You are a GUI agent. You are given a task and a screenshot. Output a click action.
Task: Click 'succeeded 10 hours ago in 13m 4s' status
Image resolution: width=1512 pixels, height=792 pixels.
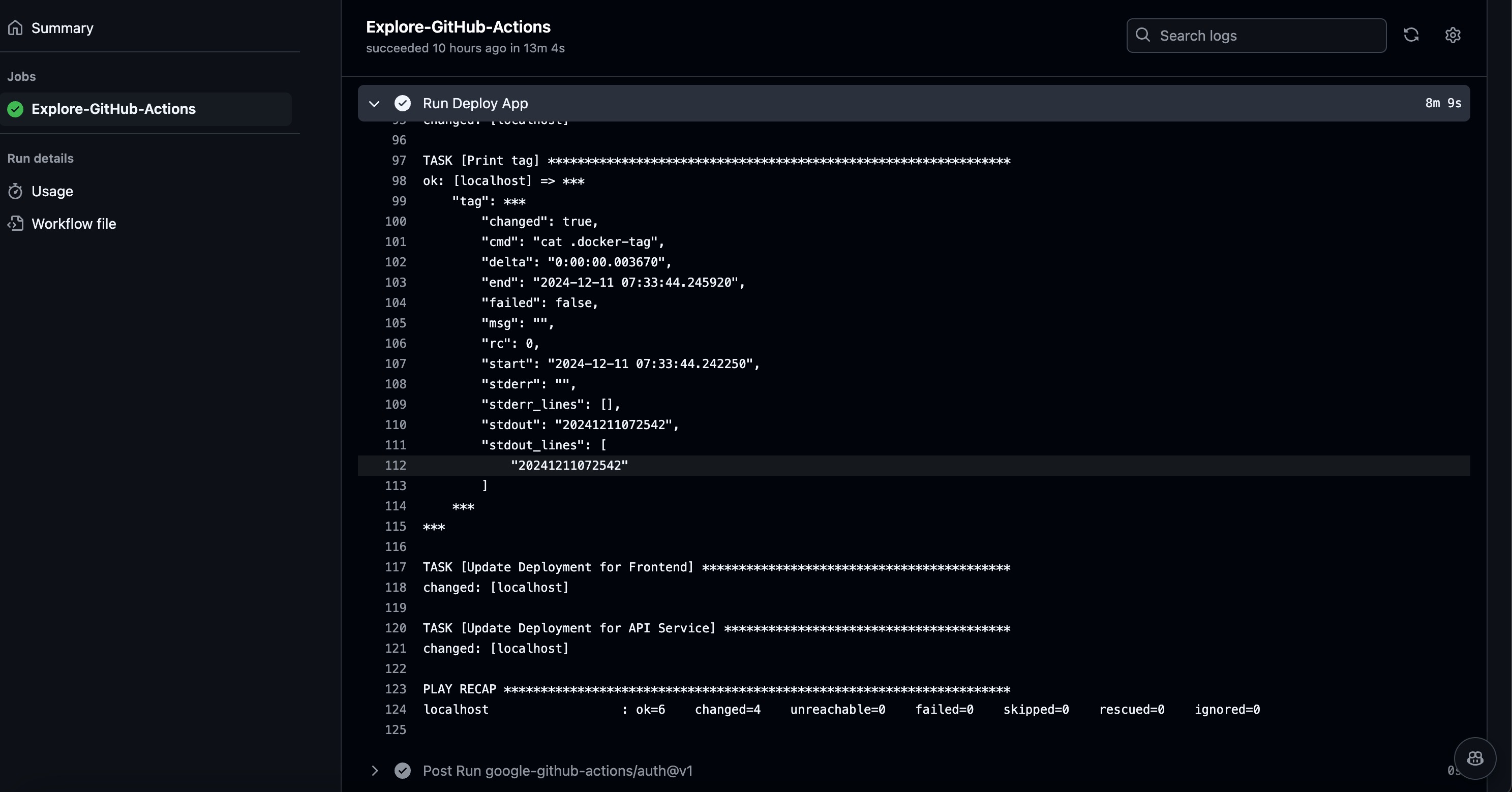point(466,48)
